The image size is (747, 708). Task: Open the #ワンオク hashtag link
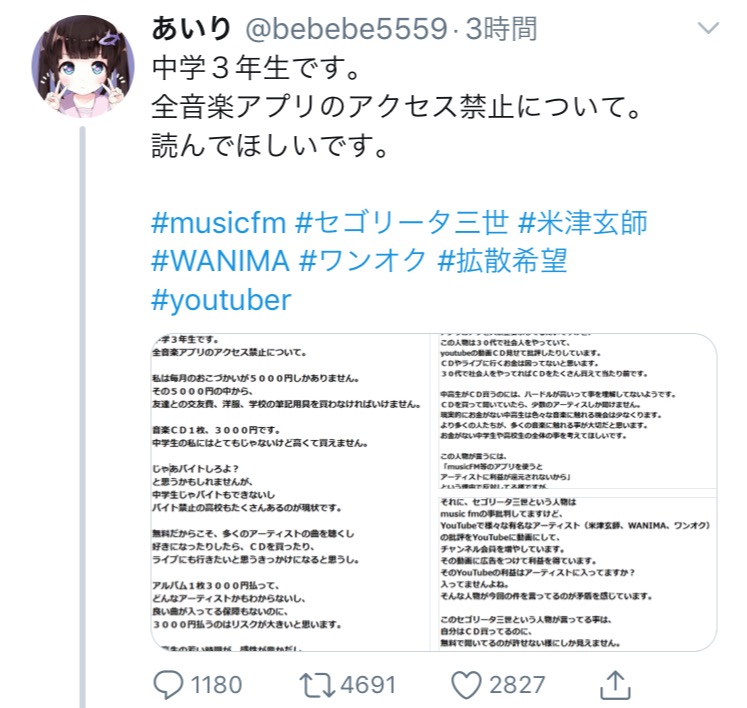[363, 261]
